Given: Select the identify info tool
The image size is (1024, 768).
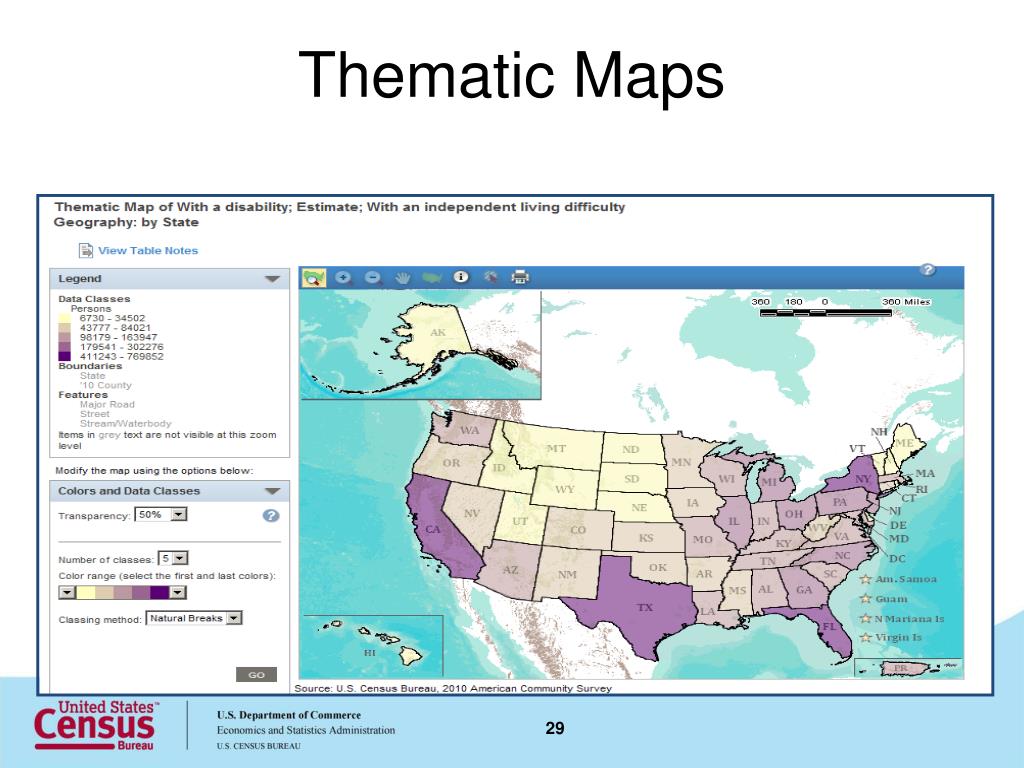Looking at the screenshot, I should point(461,277).
